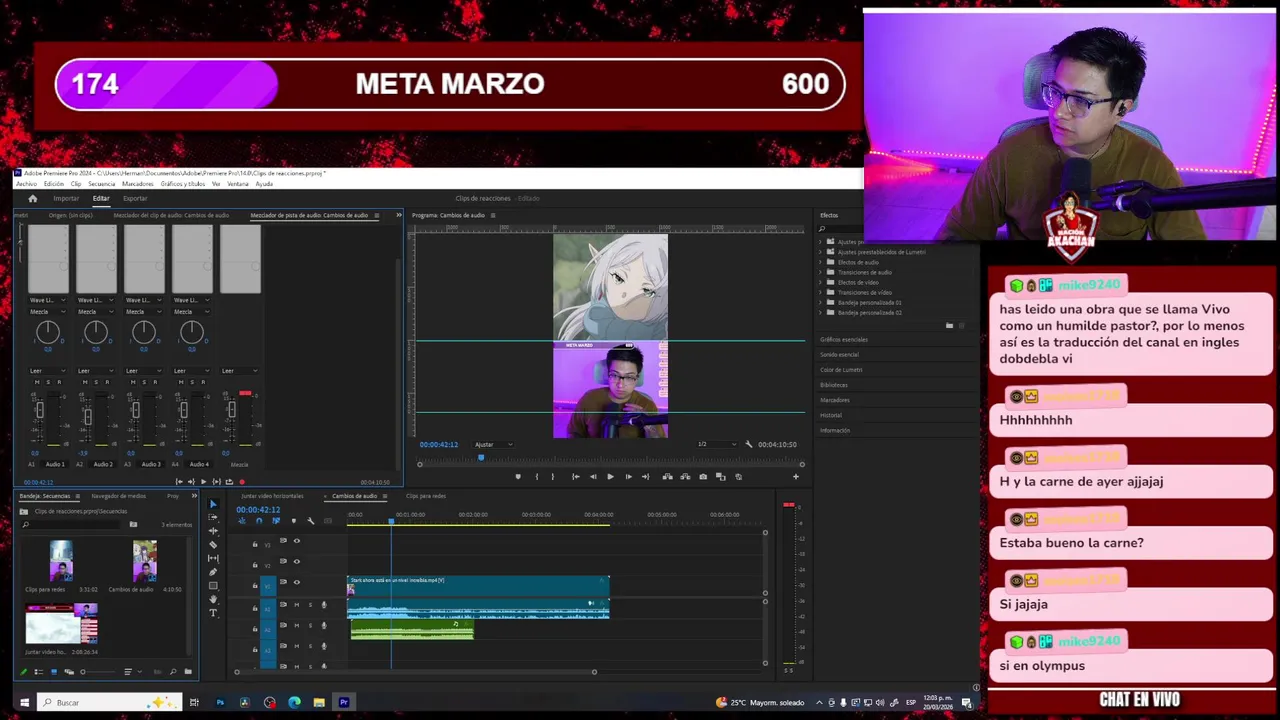The image size is (1280, 720).
Task: Add marker in Program monitor transport
Action: point(518,476)
